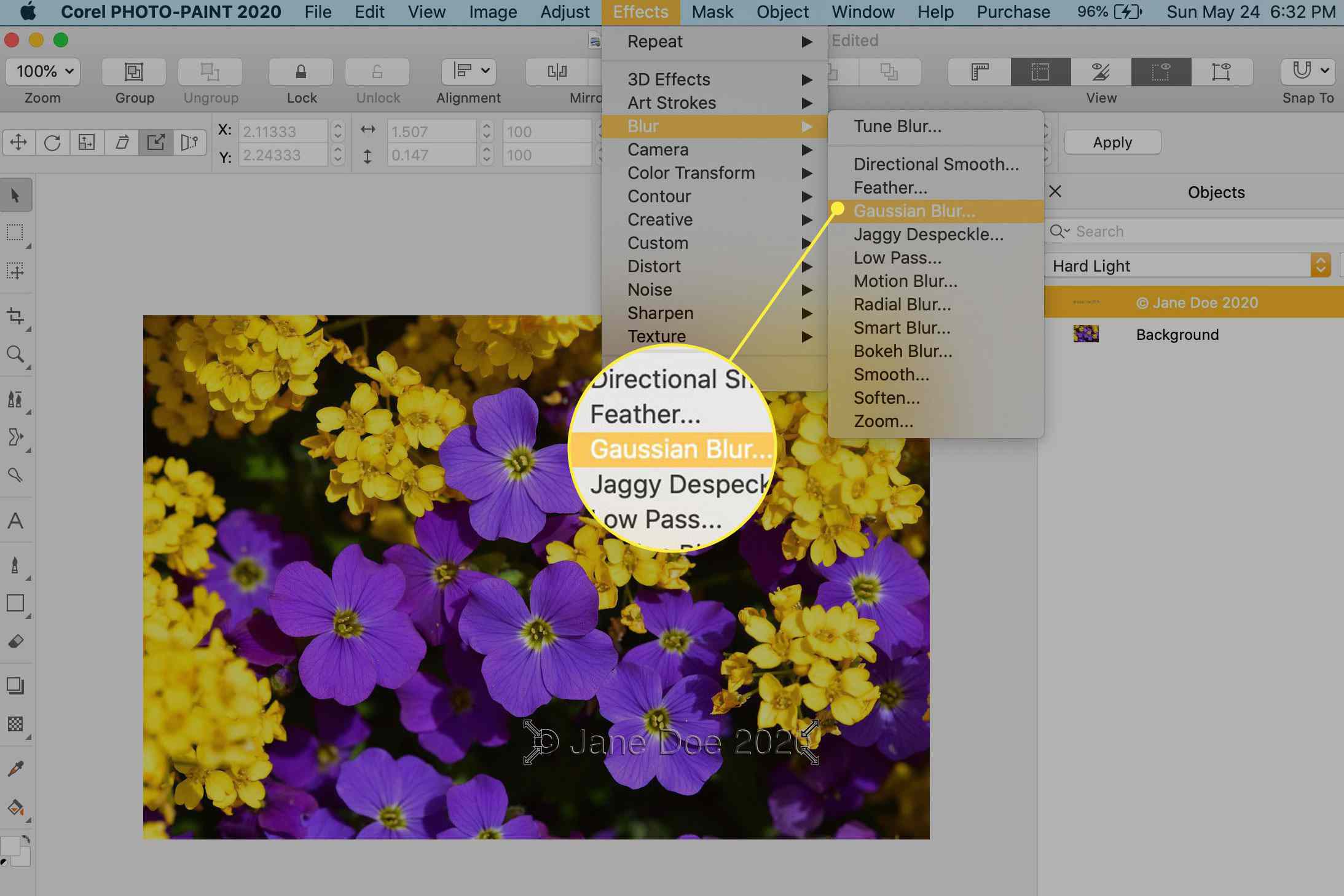Click the foreground color swatch
The image size is (1344, 896).
pyautogui.click(x=10, y=846)
